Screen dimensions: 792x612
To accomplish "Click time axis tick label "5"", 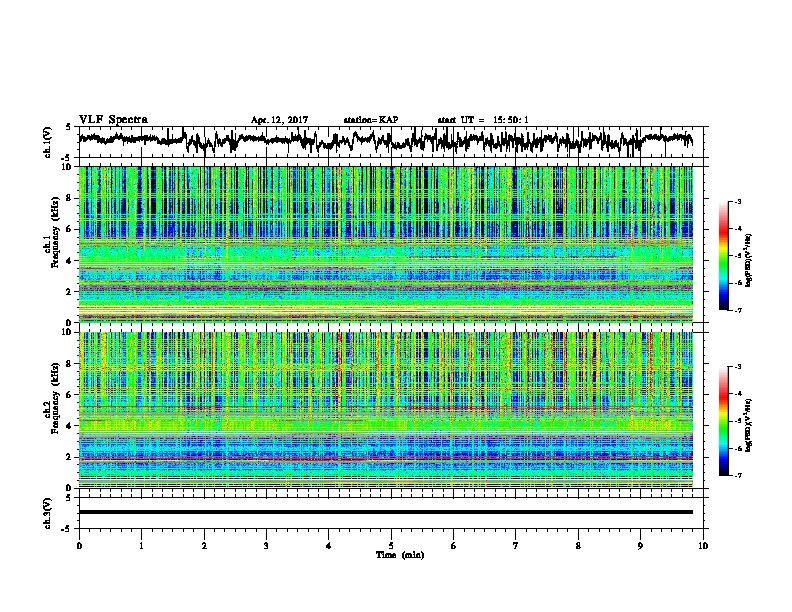I will pos(391,546).
